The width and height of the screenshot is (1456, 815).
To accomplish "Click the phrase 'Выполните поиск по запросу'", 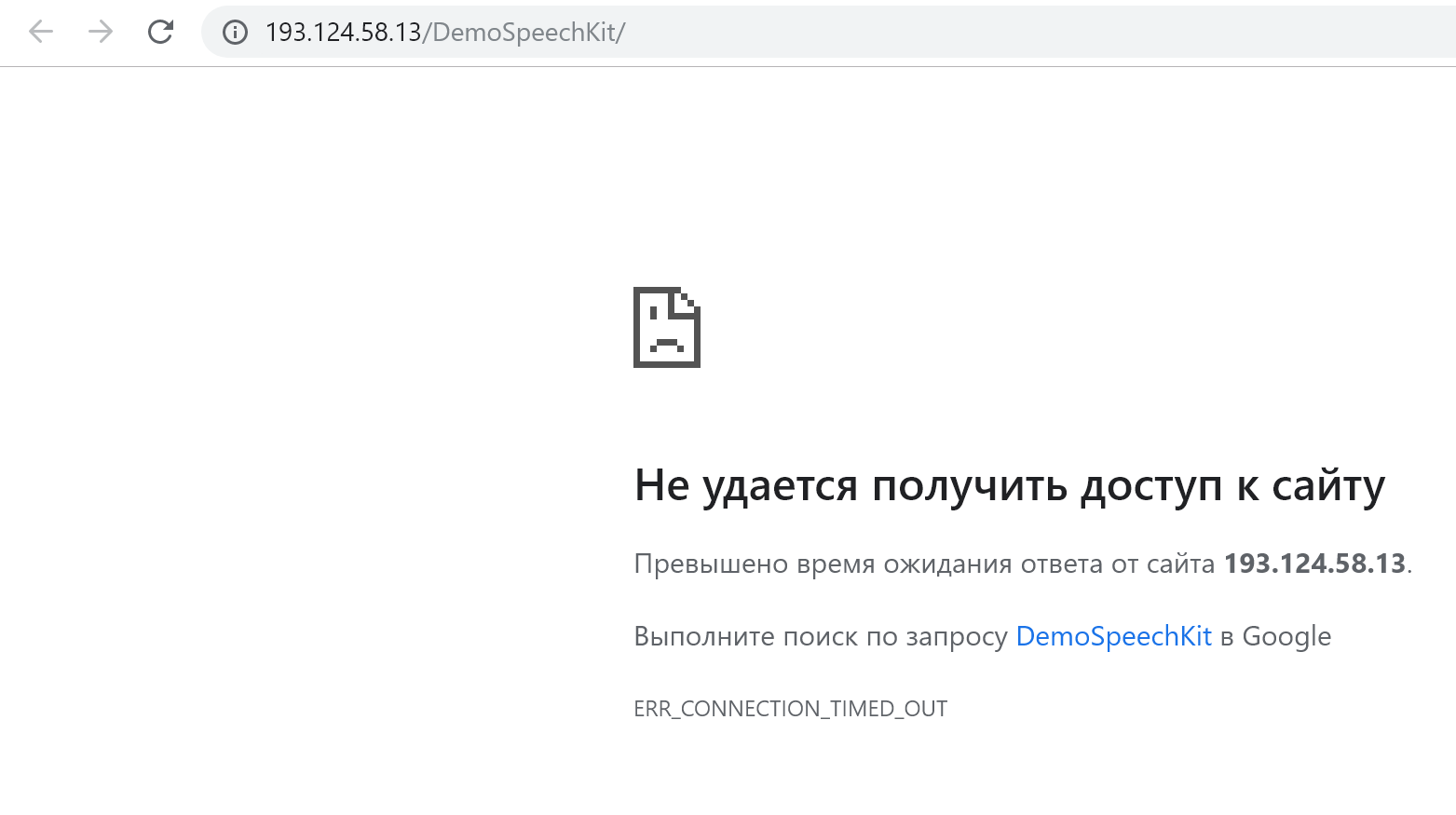I will pyautogui.click(x=821, y=636).
